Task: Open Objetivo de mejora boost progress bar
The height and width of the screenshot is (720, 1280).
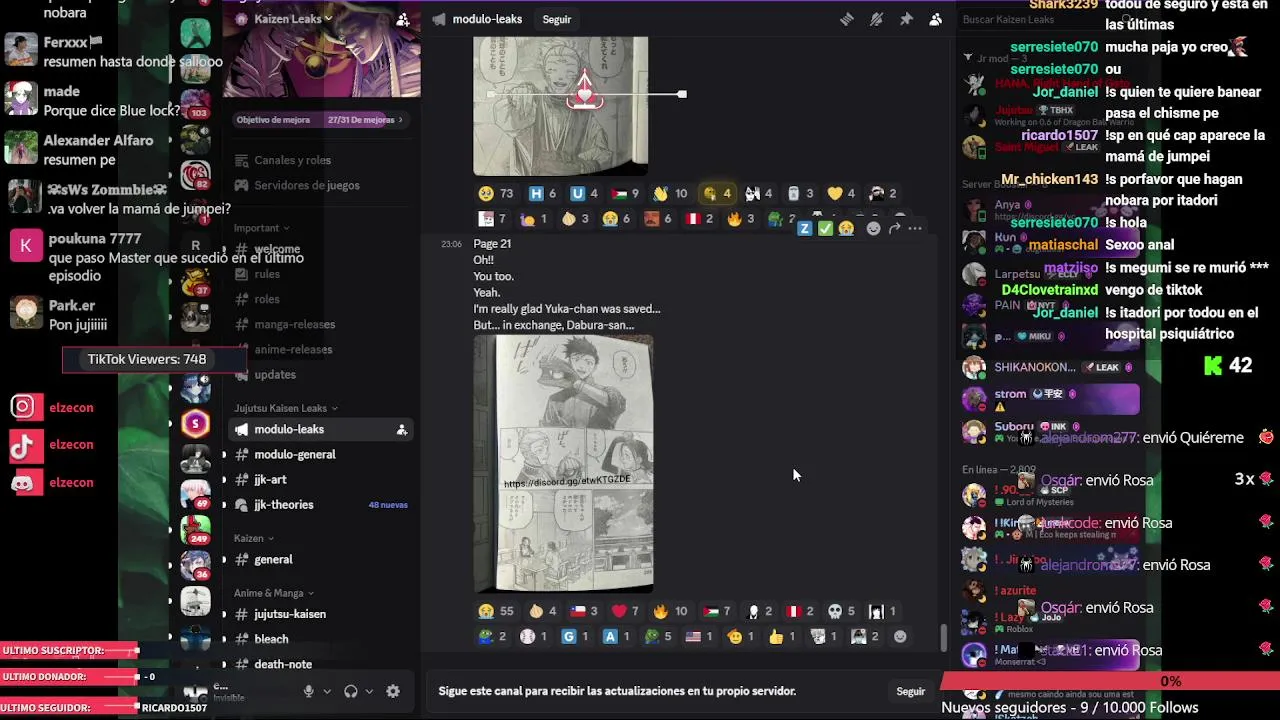Action: tap(320, 120)
